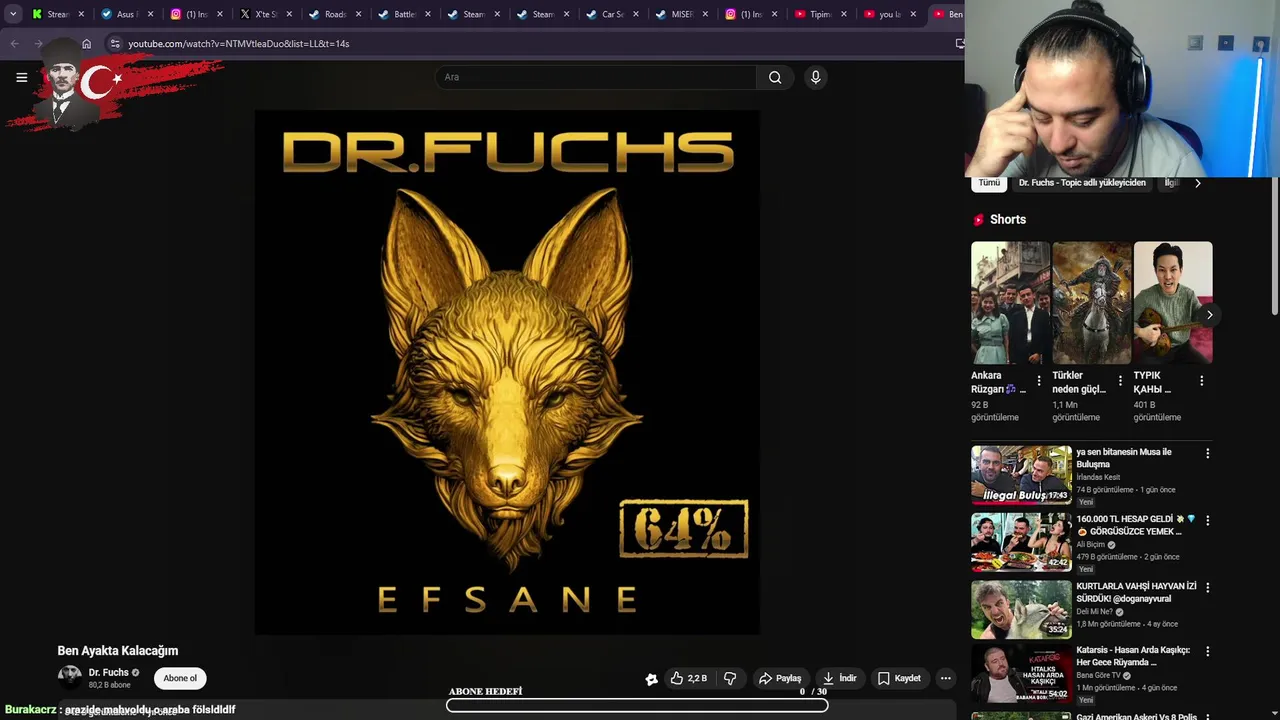The image size is (1280, 720).
Task: Close the Battle tab
Action: coord(428,14)
